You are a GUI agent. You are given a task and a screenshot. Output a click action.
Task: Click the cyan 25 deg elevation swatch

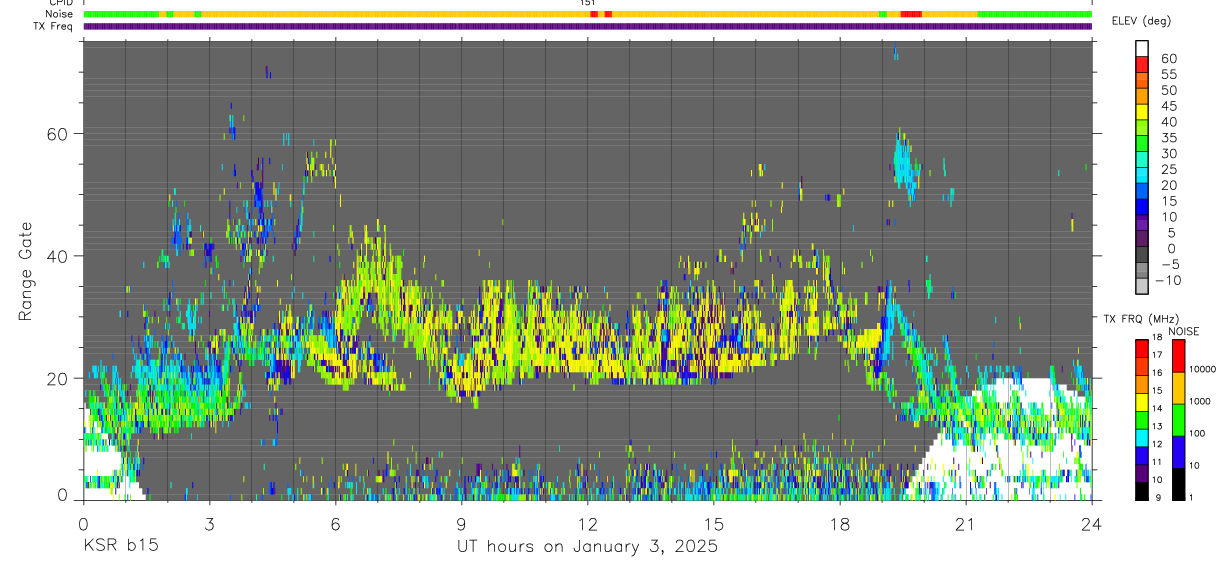coord(1142,174)
